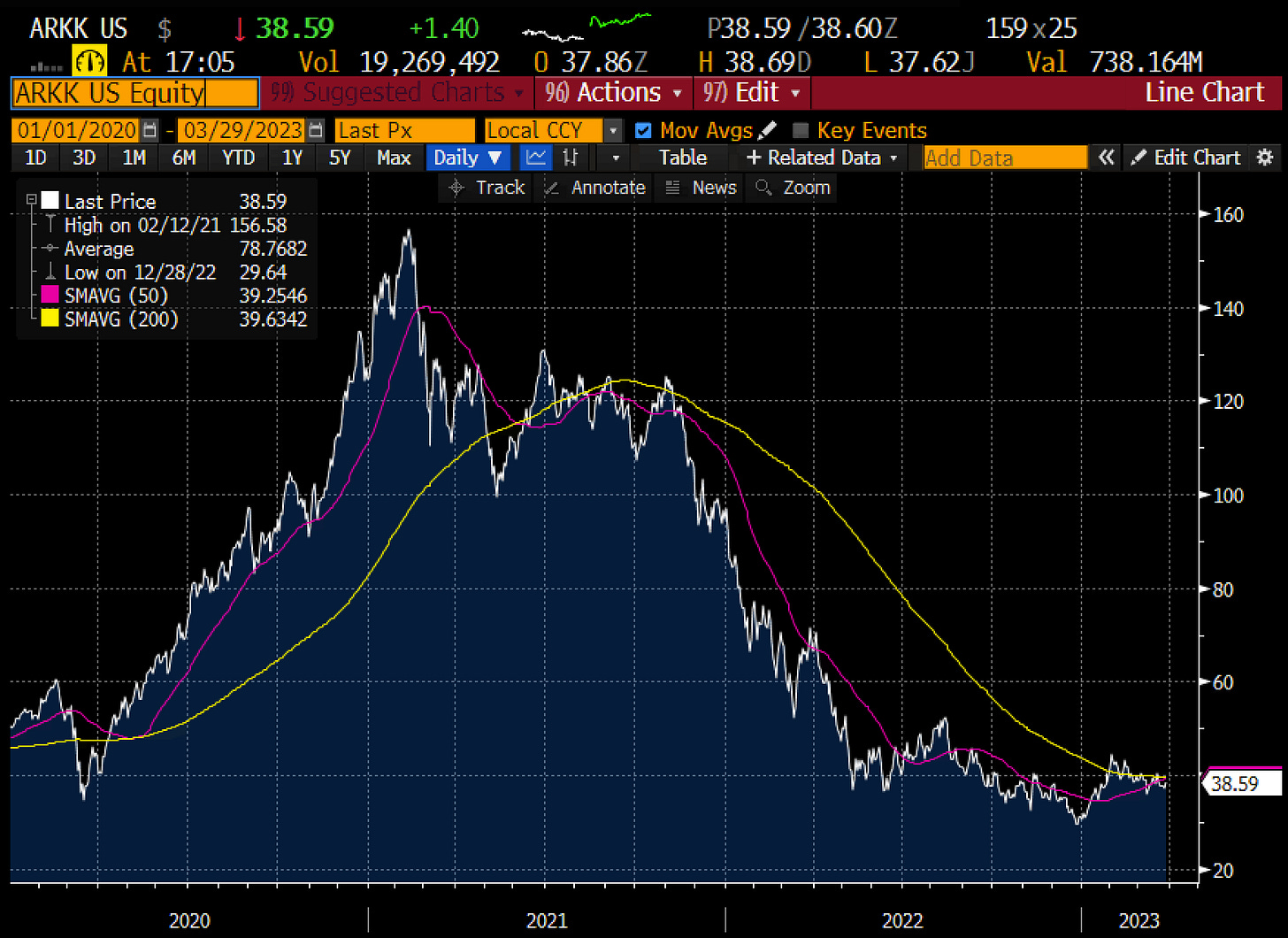Click the 38.59 last price axis label
Viewport: 1288px width, 938px height.
[x=1241, y=783]
